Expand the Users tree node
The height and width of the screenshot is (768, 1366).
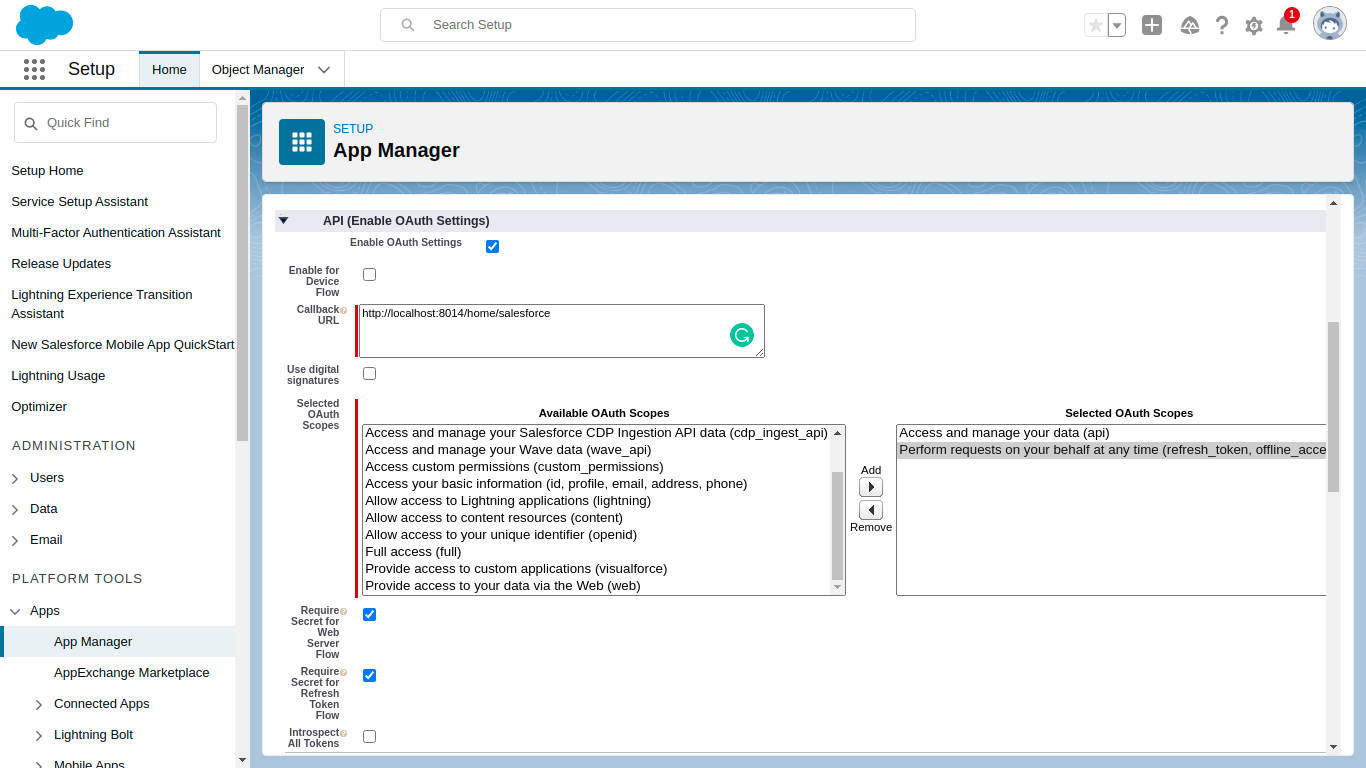[15, 479]
